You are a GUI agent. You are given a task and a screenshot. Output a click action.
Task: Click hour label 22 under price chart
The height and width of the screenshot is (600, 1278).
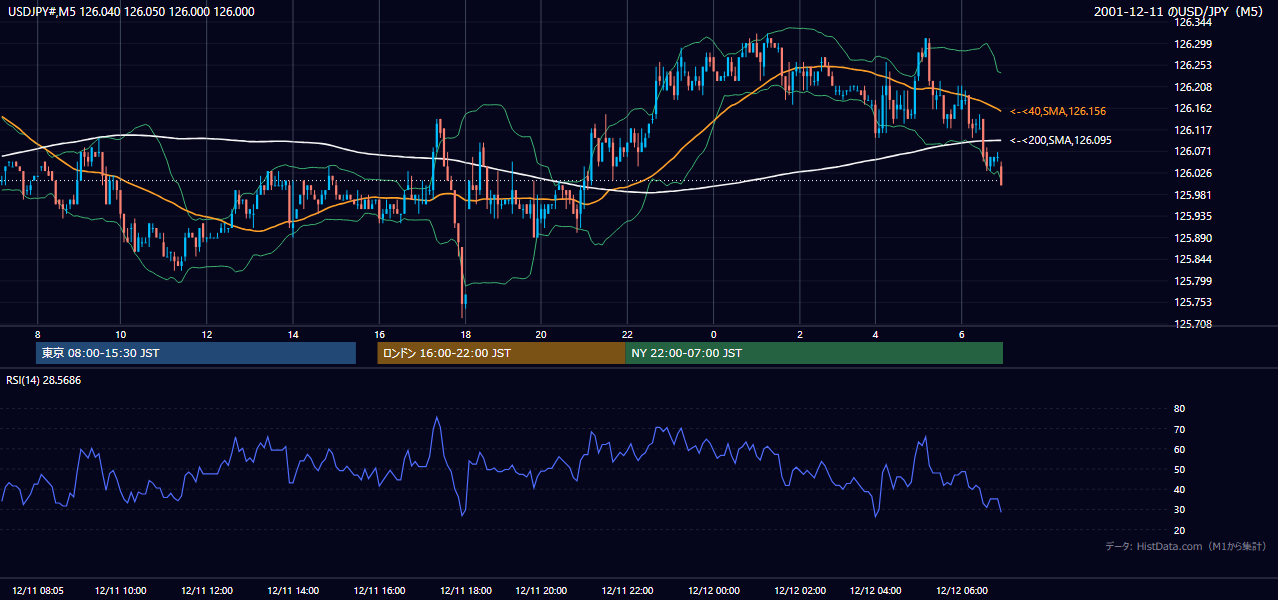[627, 333]
